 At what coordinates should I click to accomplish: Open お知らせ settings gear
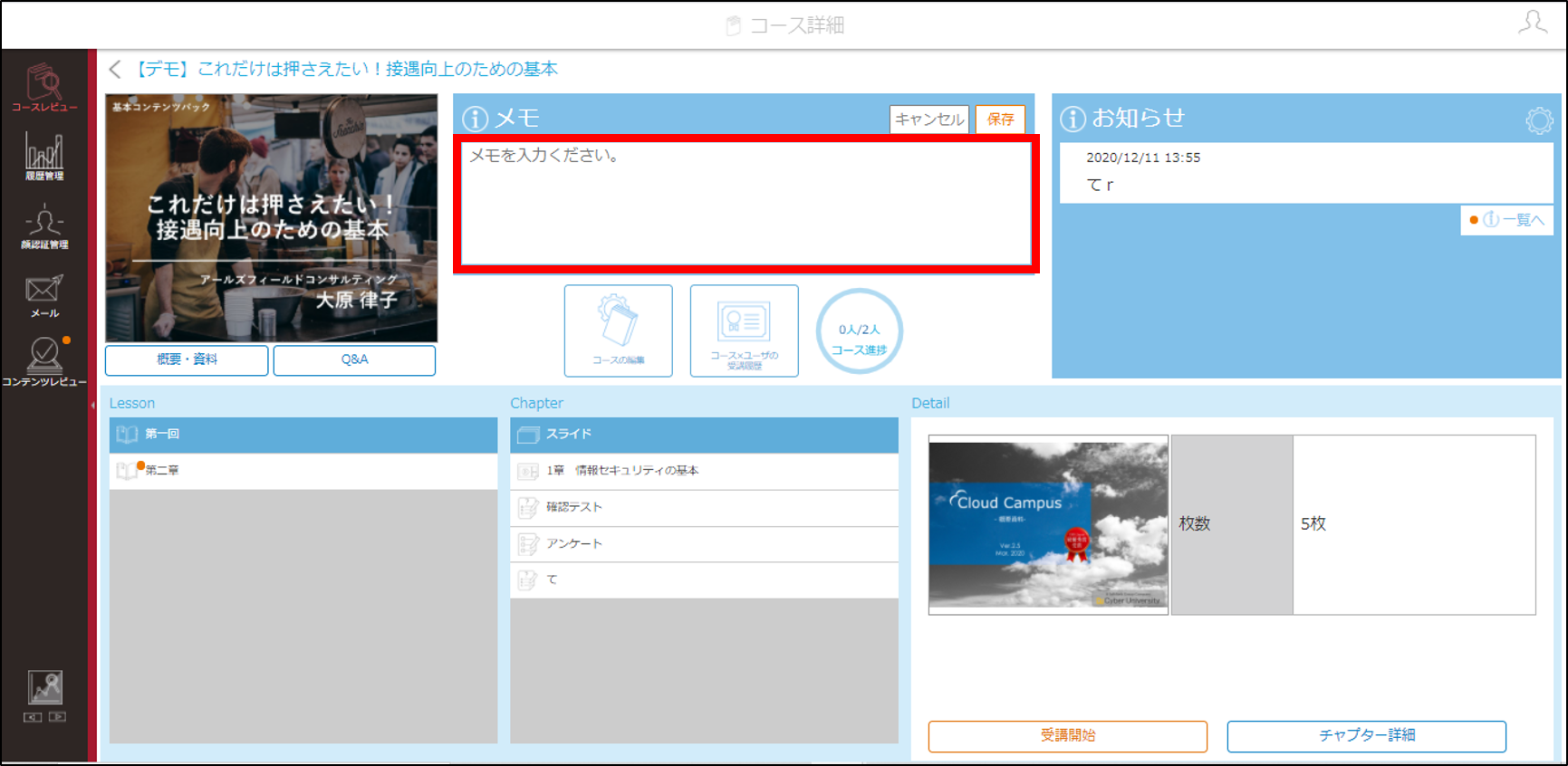pos(1539,120)
